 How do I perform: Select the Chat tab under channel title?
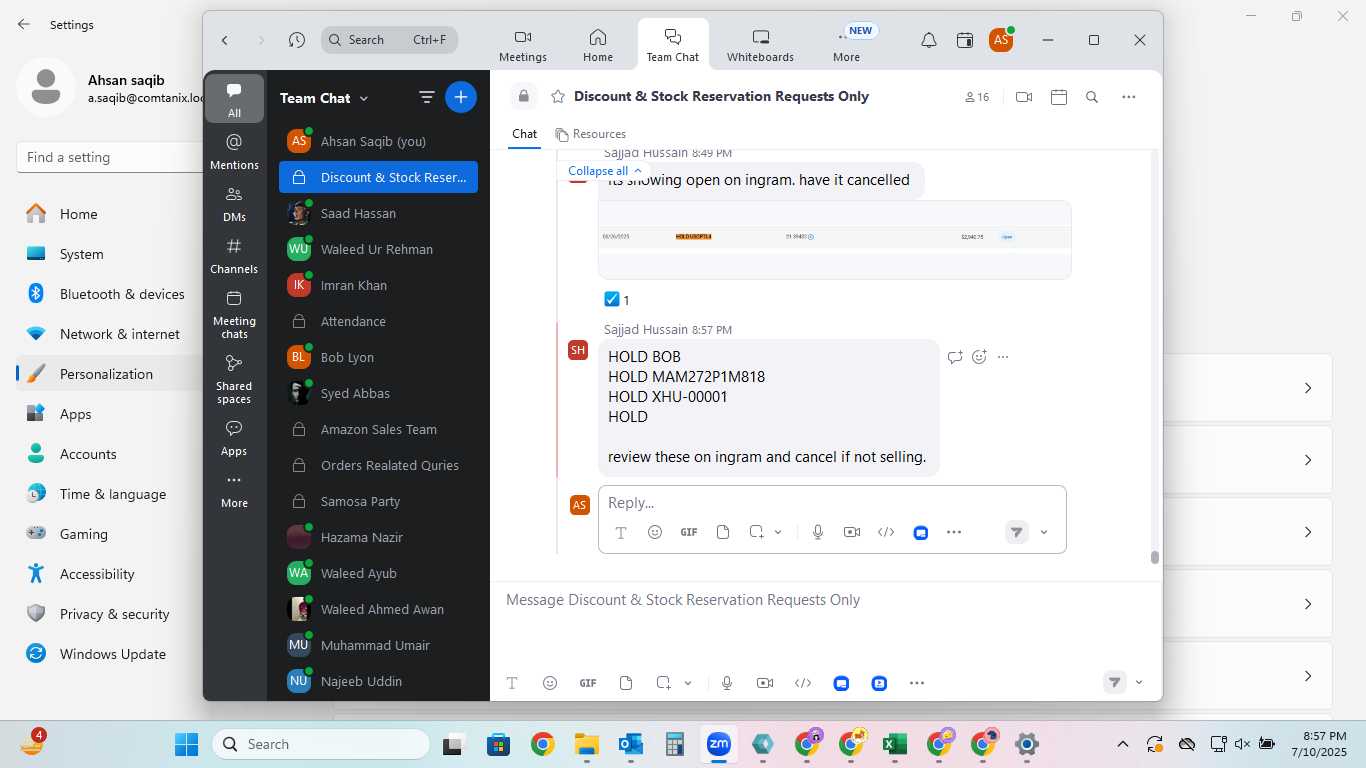pos(524,134)
